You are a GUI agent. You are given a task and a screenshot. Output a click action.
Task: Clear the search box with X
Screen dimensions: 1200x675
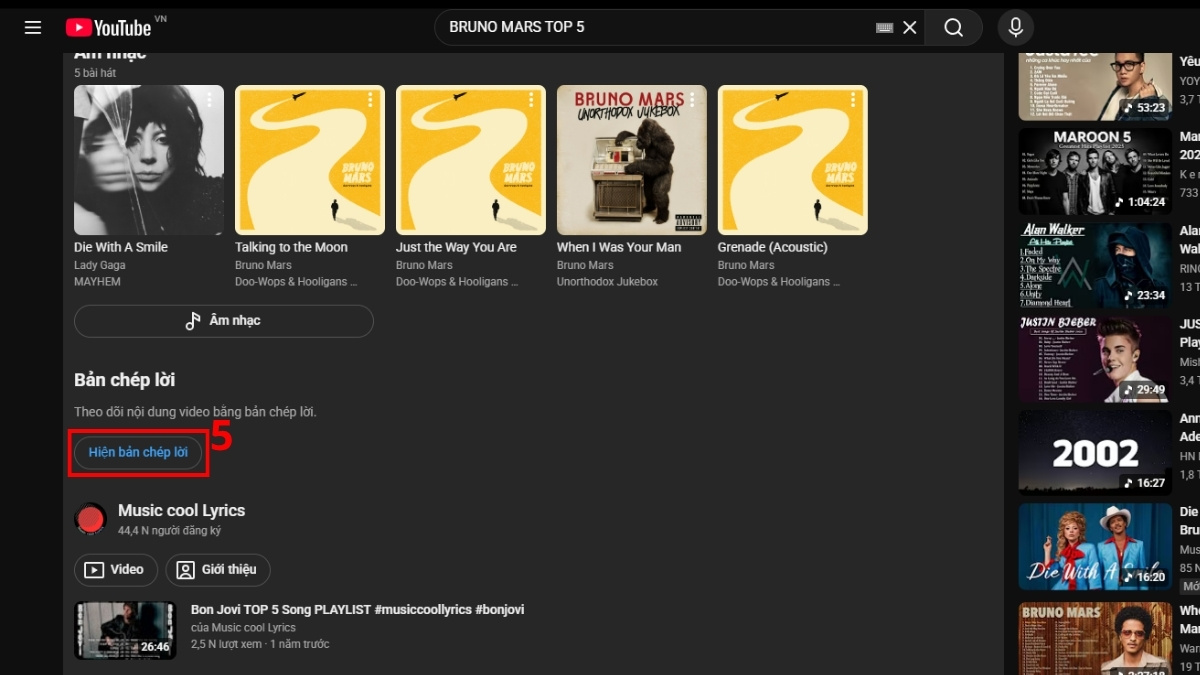tap(910, 28)
